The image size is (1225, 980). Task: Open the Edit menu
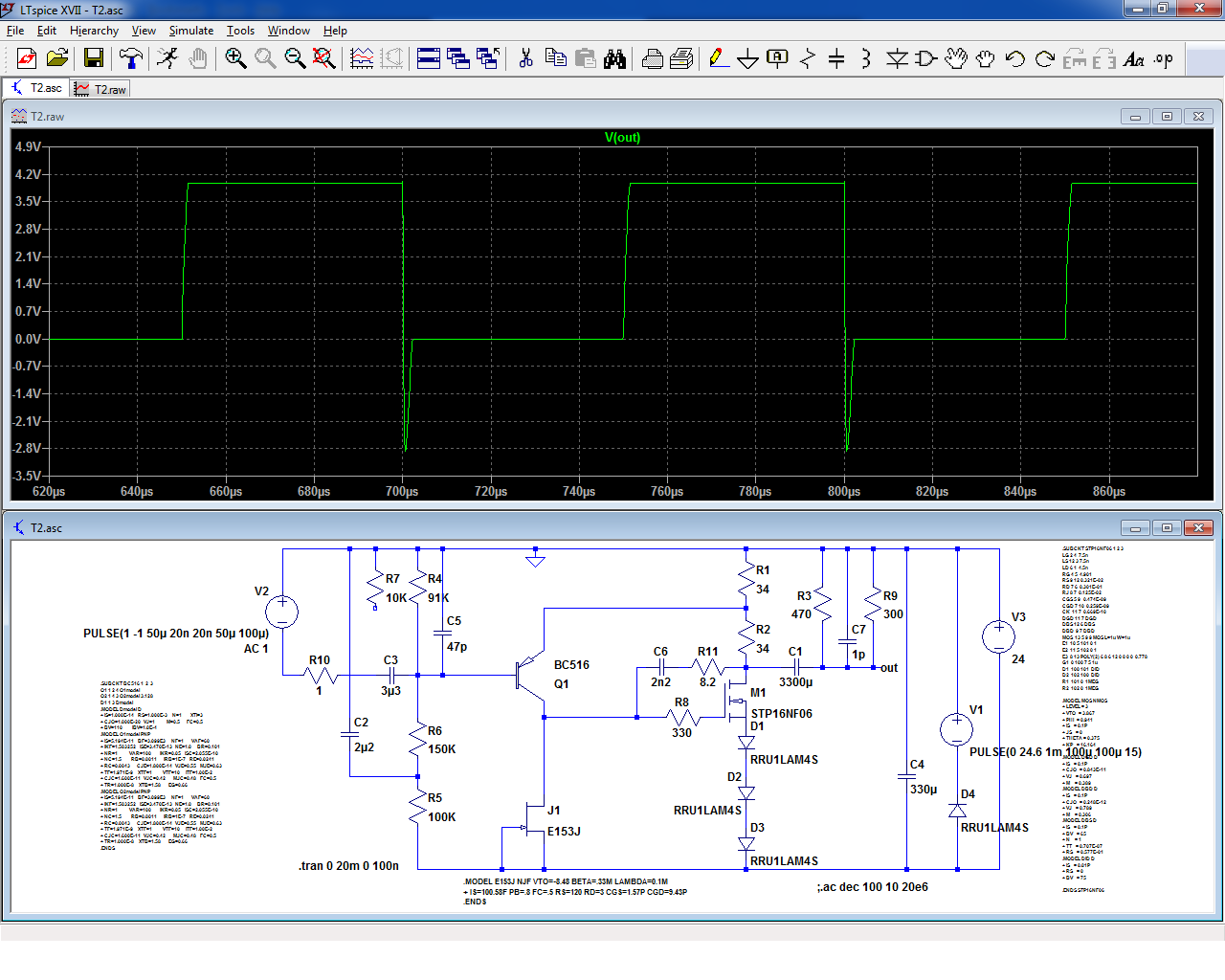(47, 31)
